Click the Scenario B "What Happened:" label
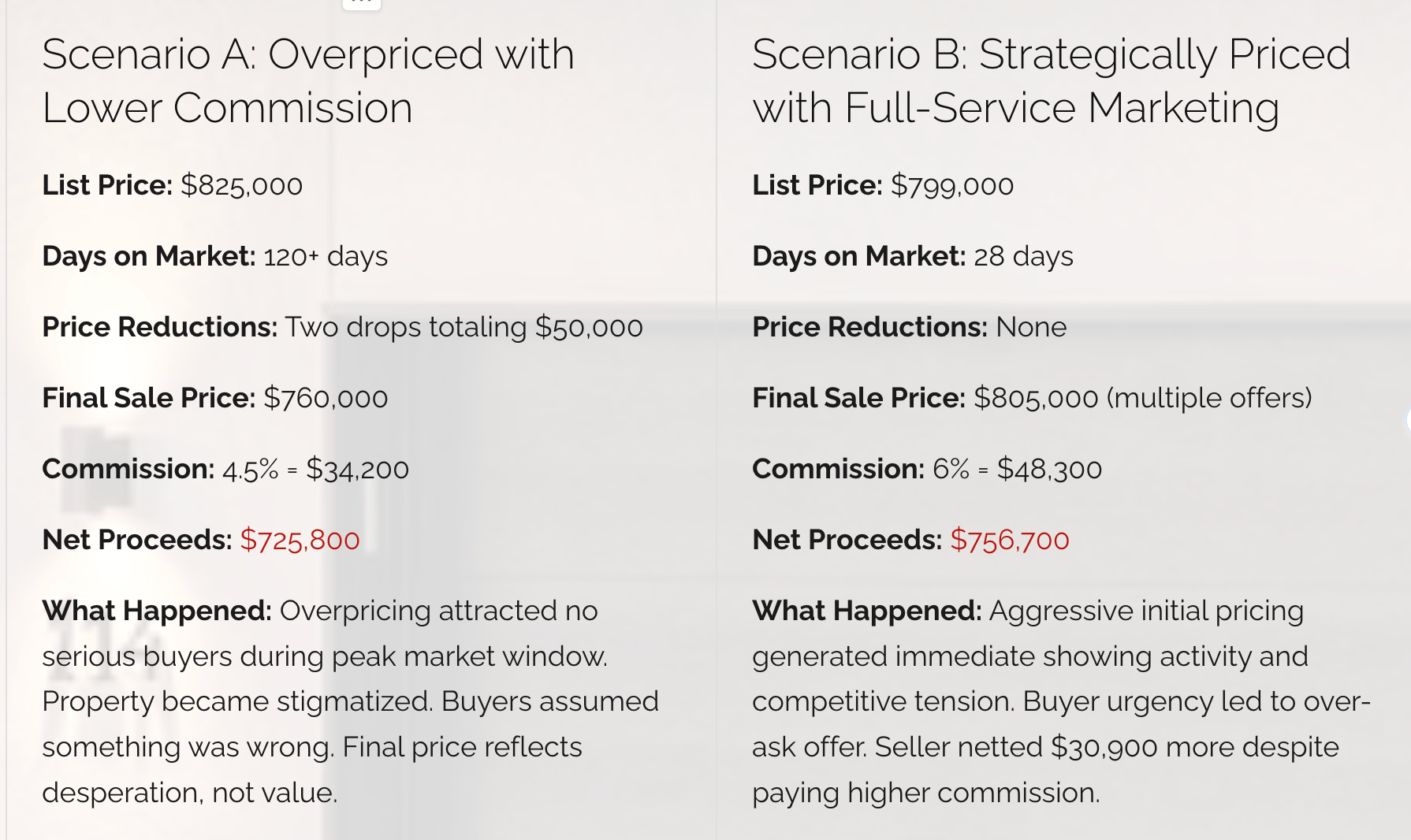Screen dimensions: 1411x840 click(x=867, y=611)
